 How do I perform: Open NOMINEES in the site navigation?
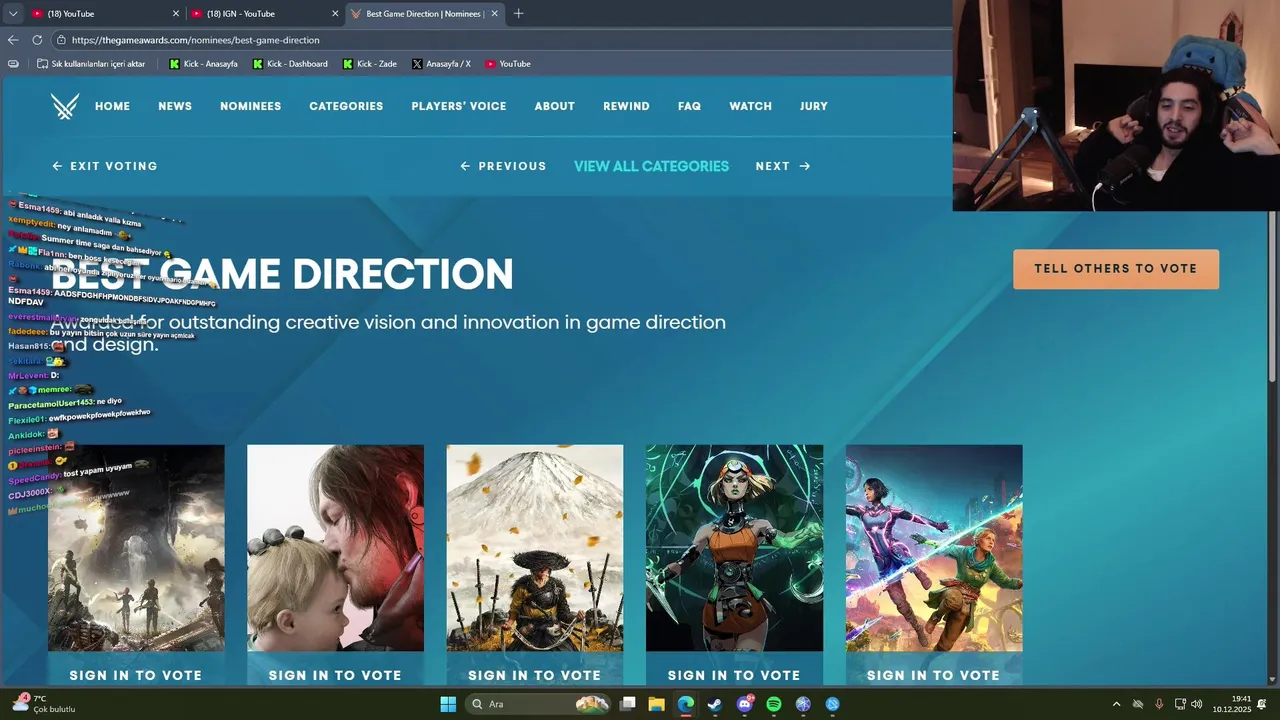[x=250, y=106]
